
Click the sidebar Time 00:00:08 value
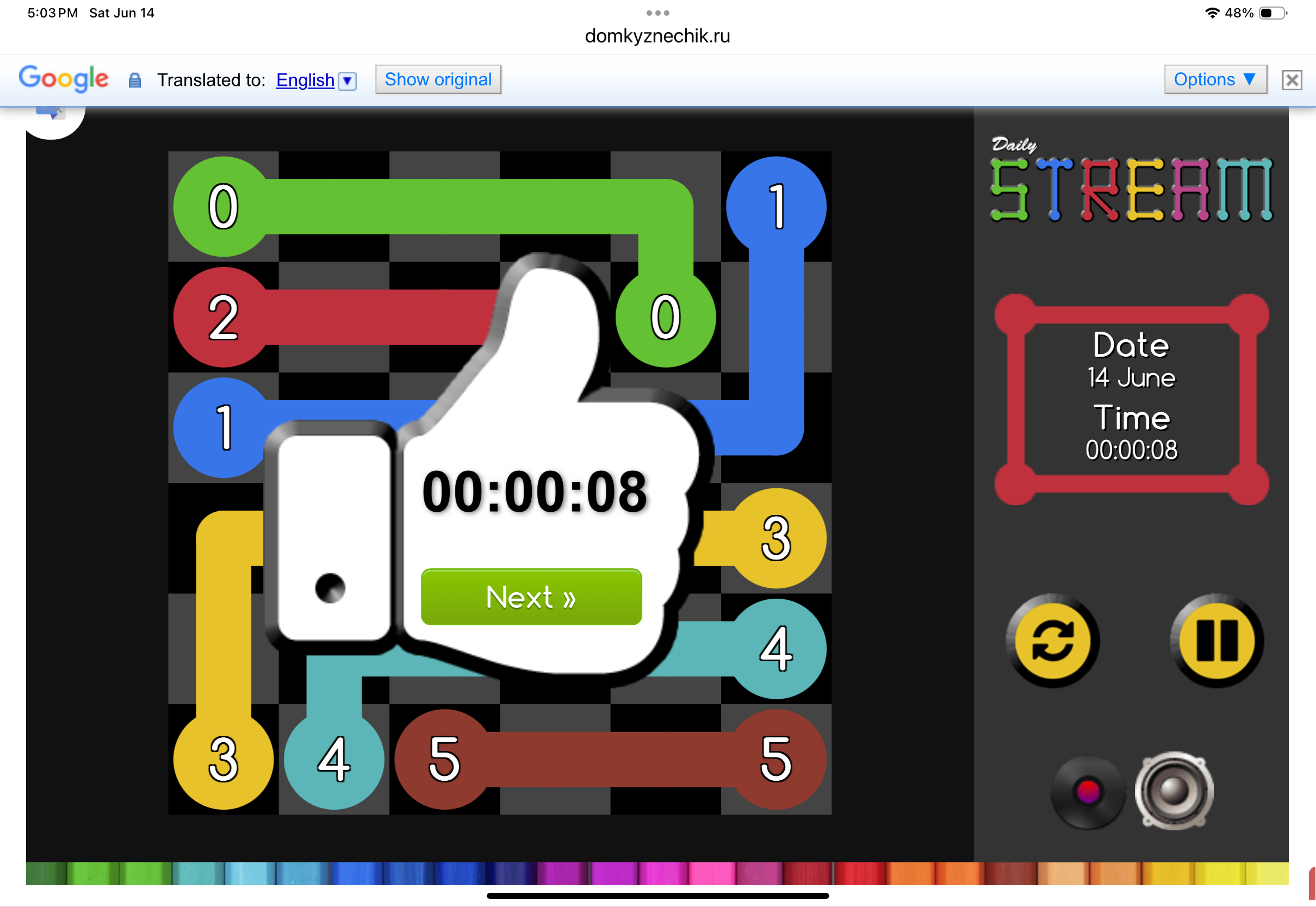pos(1131,450)
